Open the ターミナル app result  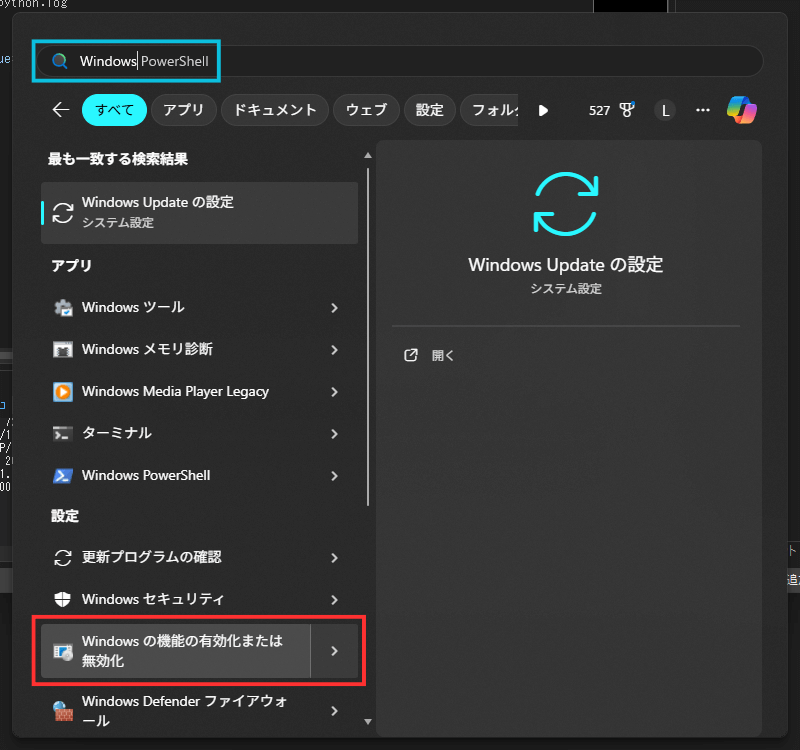click(117, 433)
